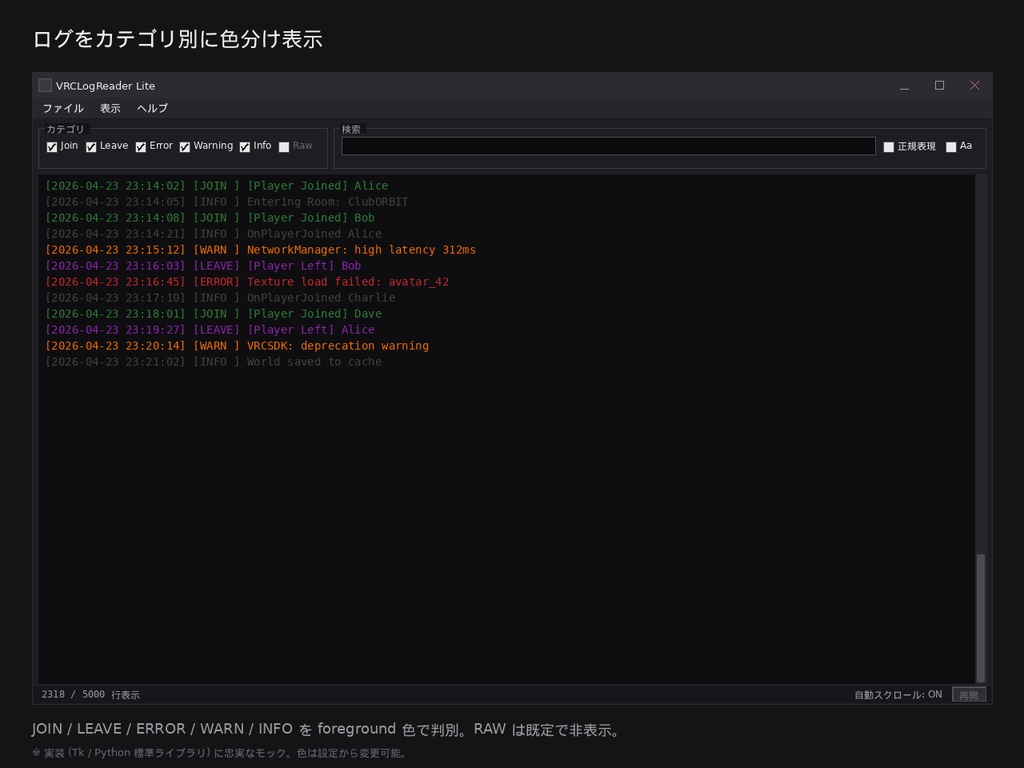The width and height of the screenshot is (1024, 768).
Task: Open the ファイル menu
Action: [x=62, y=108]
